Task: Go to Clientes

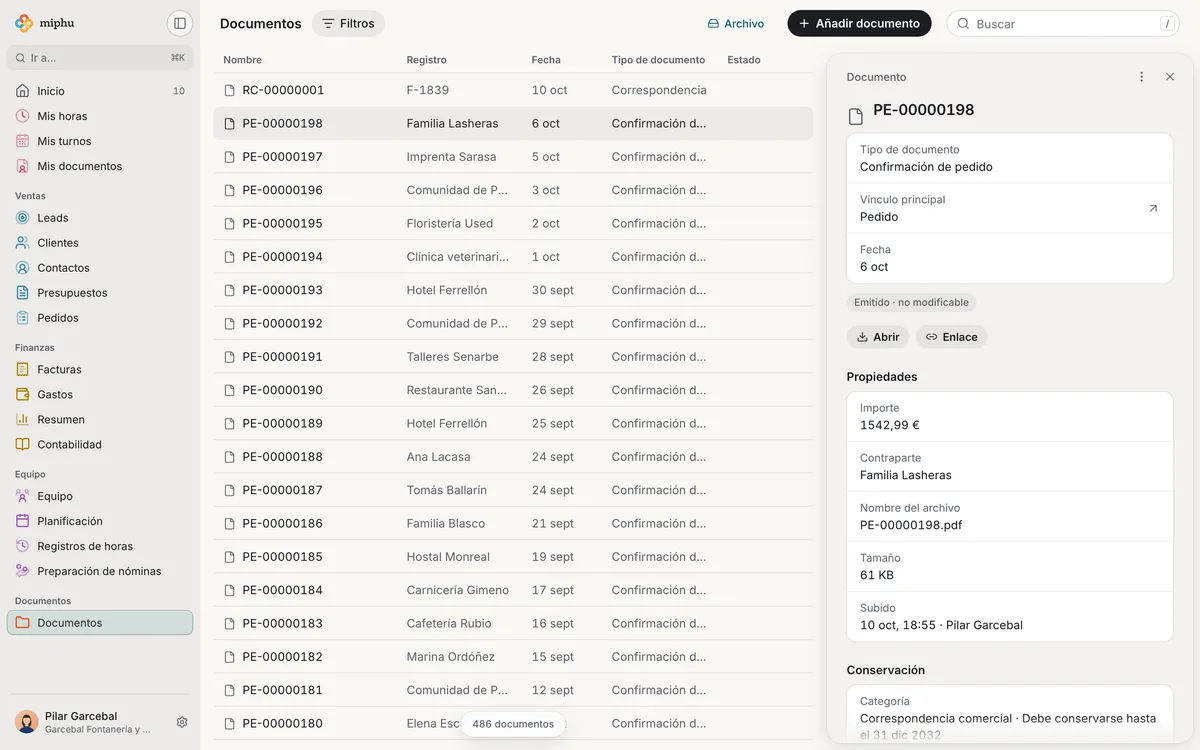Action: 100,243
